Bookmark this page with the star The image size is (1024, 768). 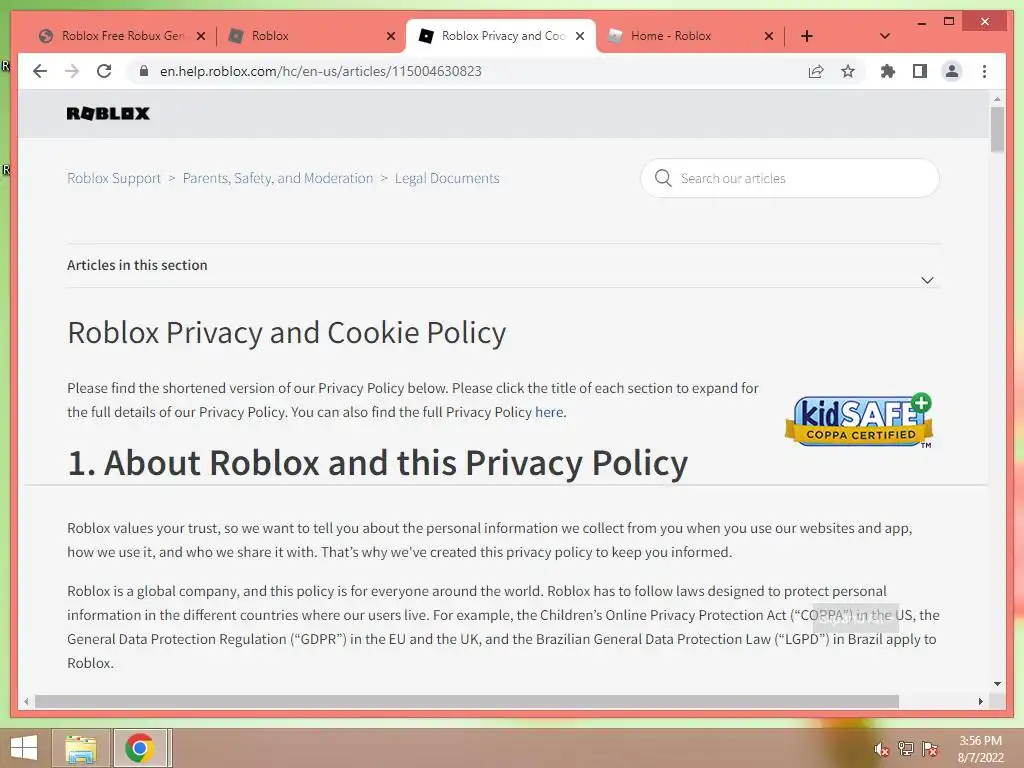(x=848, y=71)
